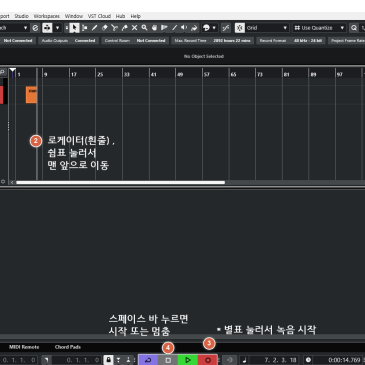This screenshot has width=365, height=365.
Task: Open the Chord Pads tab
Action: point(68,347)
